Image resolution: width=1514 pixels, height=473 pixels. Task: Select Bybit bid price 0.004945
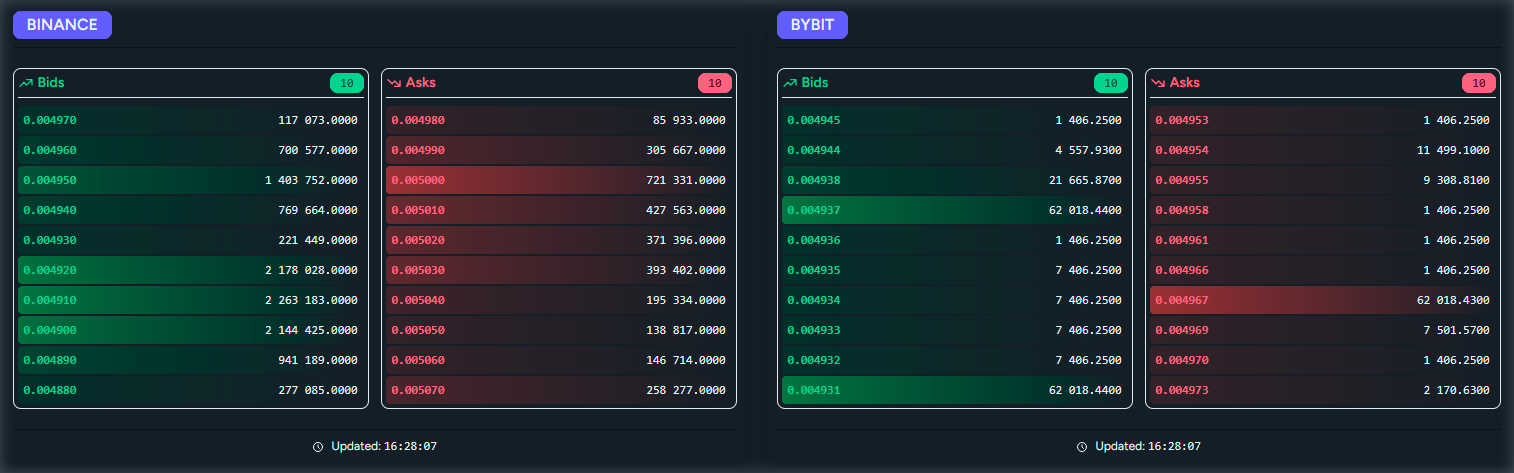[814, 120]
